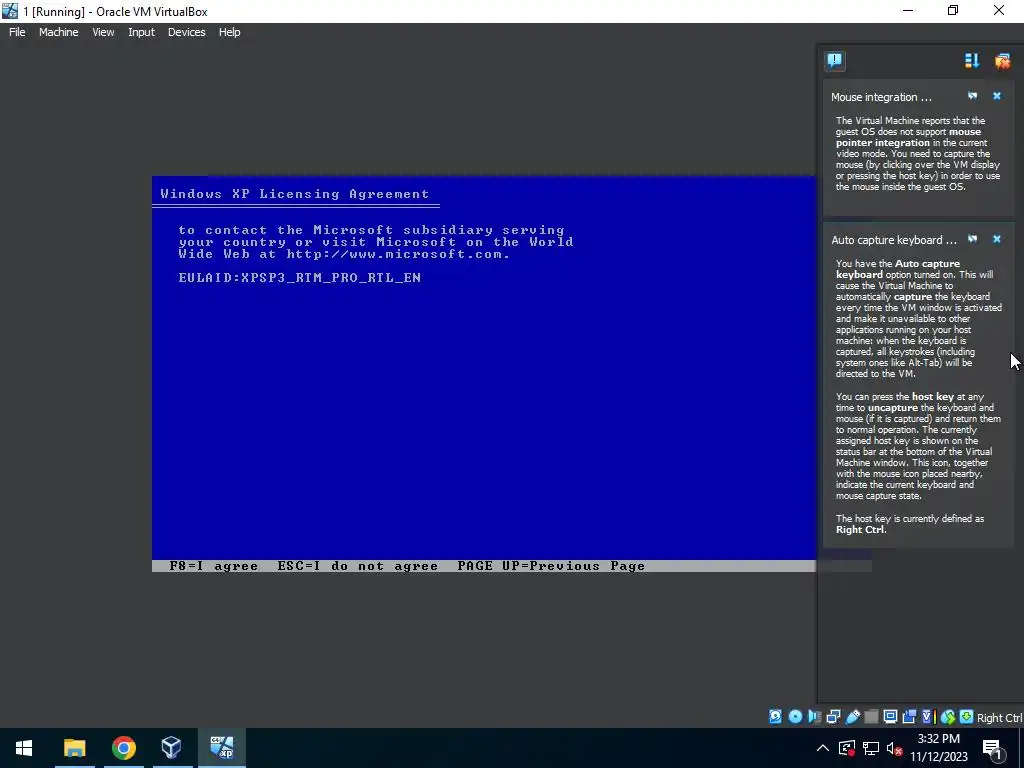
Task: Click the Mouse integration notification body text
Action: click(918, 153)
